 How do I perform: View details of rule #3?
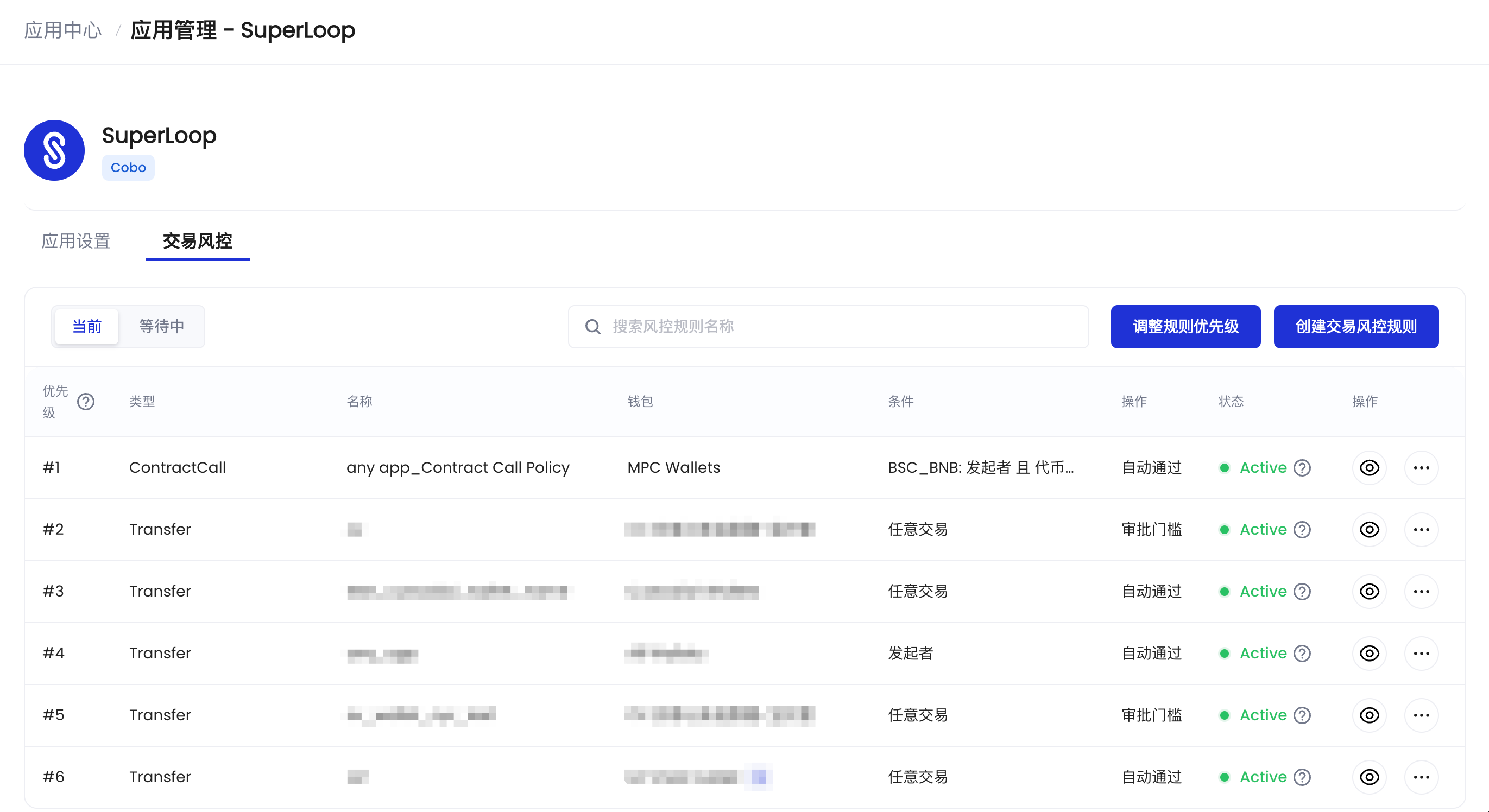point(1369,591)
